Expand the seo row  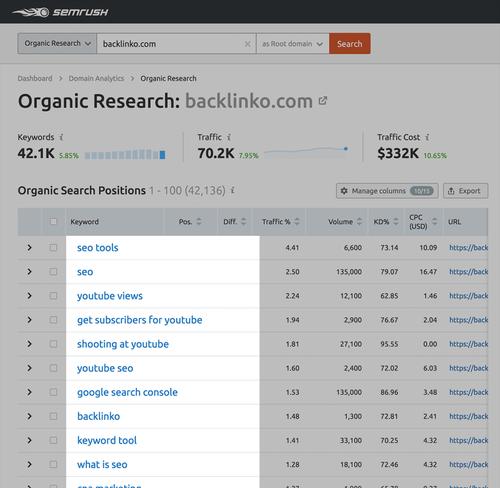point(29,272)
